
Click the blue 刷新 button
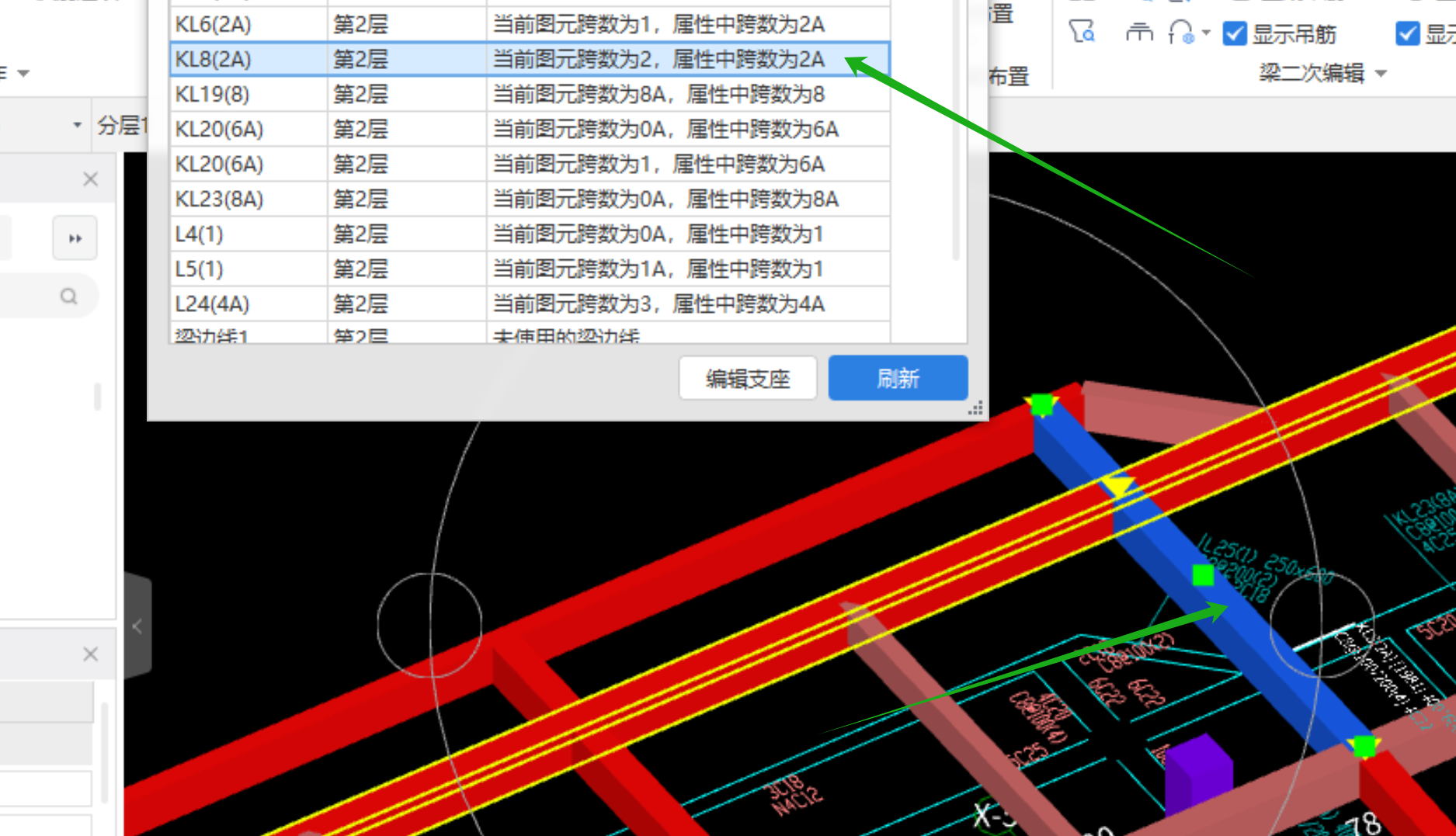point(898,378)
